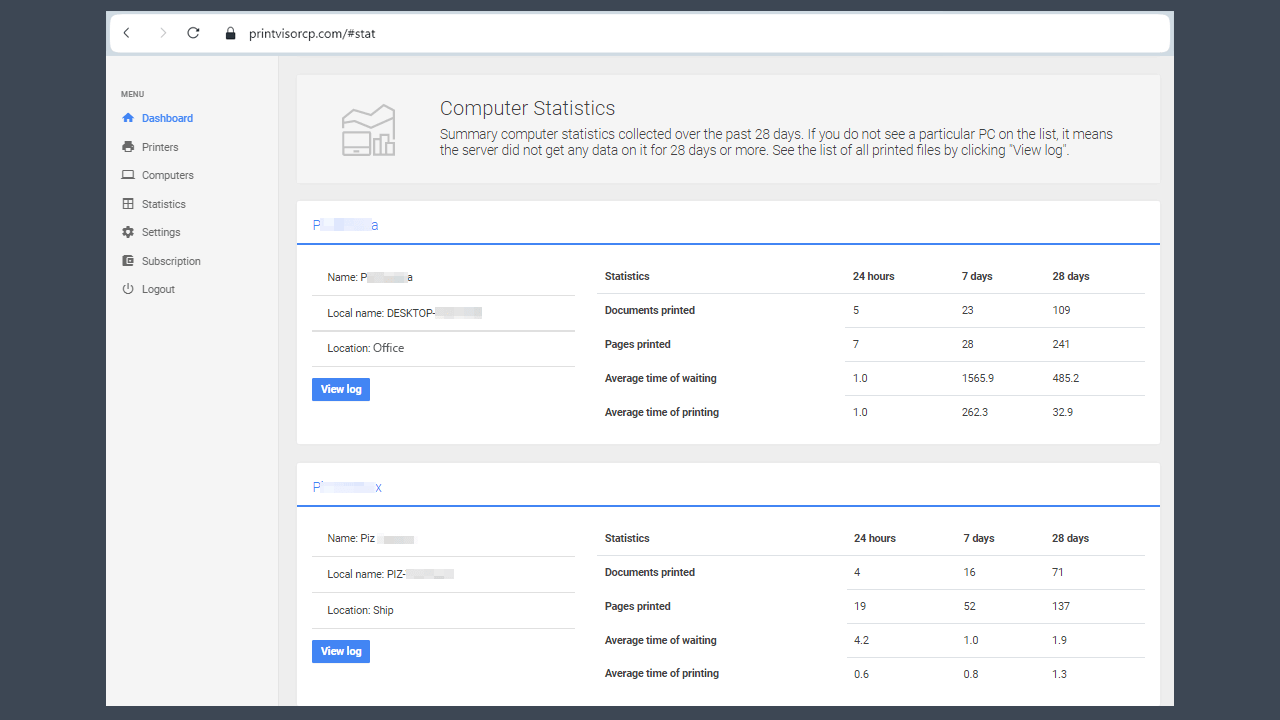Click the Subscription wallet icon in sidebar
The width and height of the screenshot is (1280, 720).
[128, 261]
